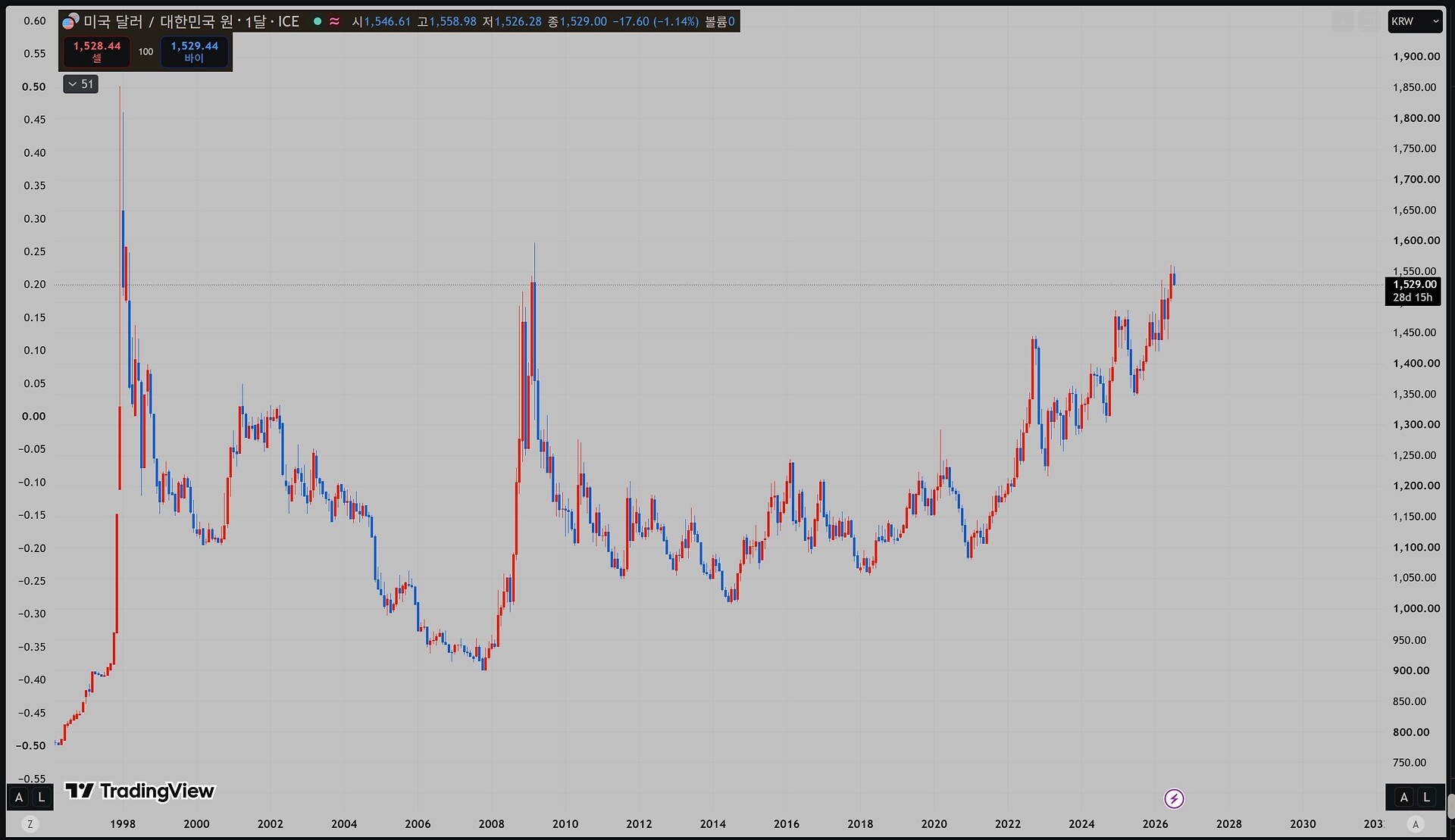Click the 0.60 left scale label

35,20
